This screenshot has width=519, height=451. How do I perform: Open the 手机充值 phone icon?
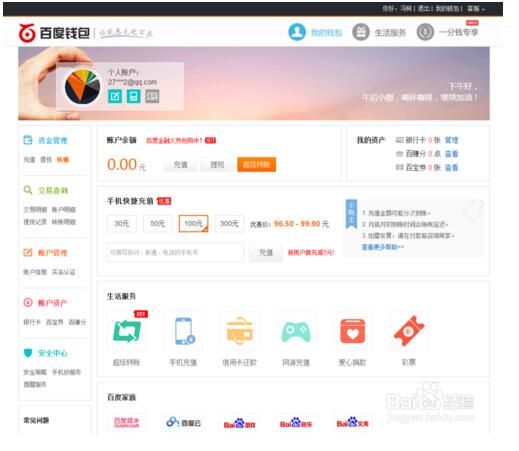click(183, 331)
